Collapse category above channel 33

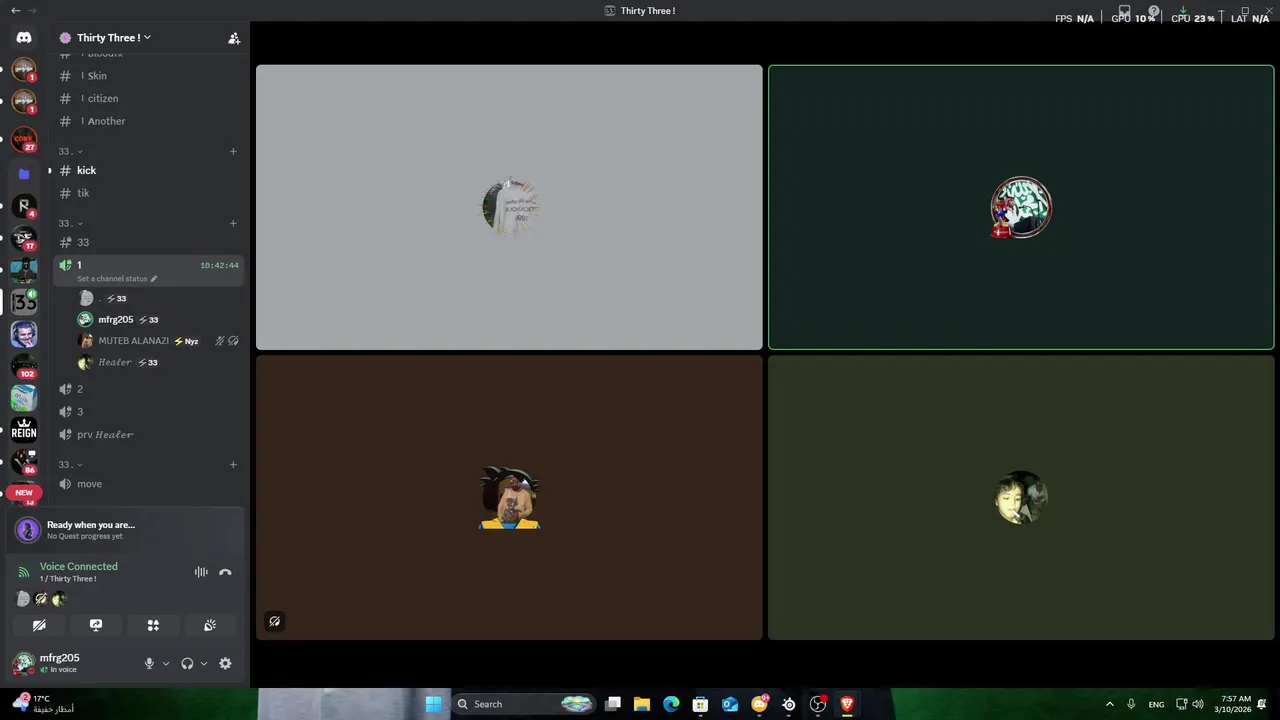coord(70,223)
